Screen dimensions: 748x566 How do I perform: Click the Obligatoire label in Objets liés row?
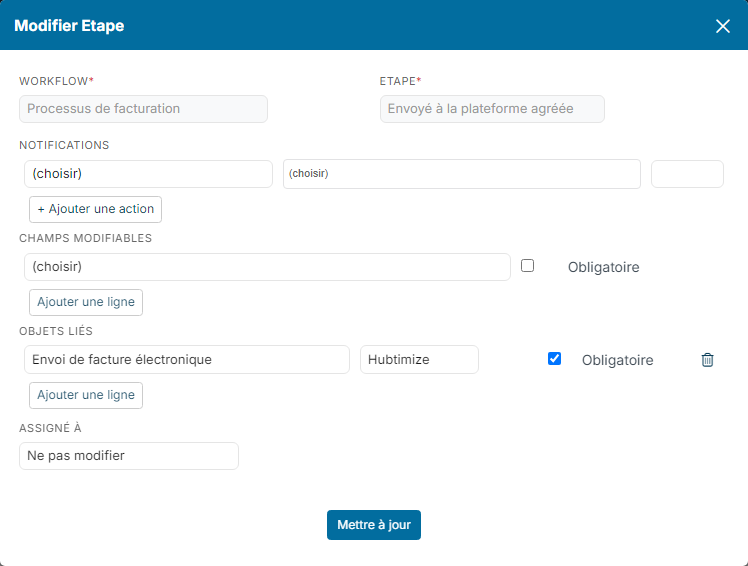[617, 360]
